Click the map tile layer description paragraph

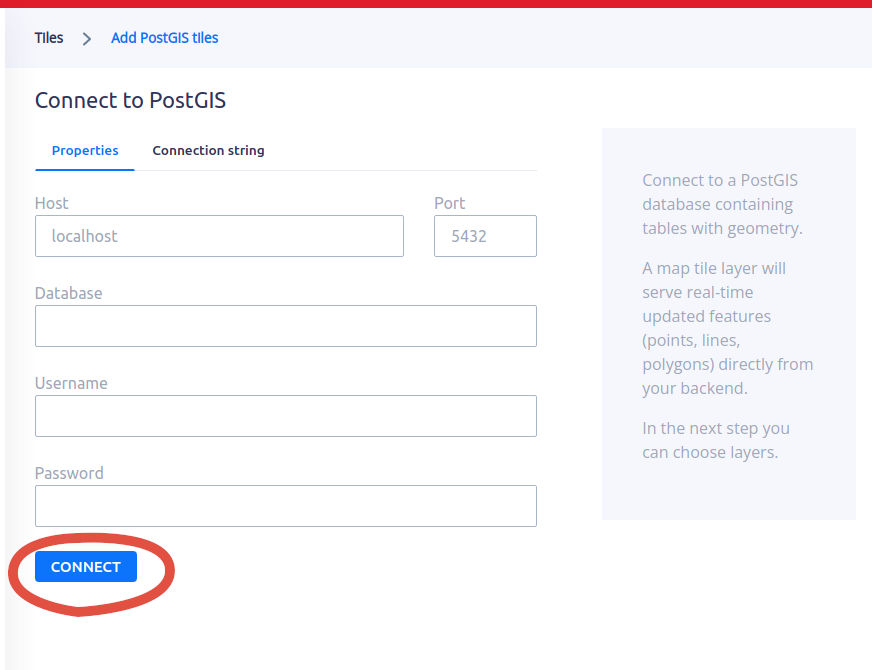727,328
